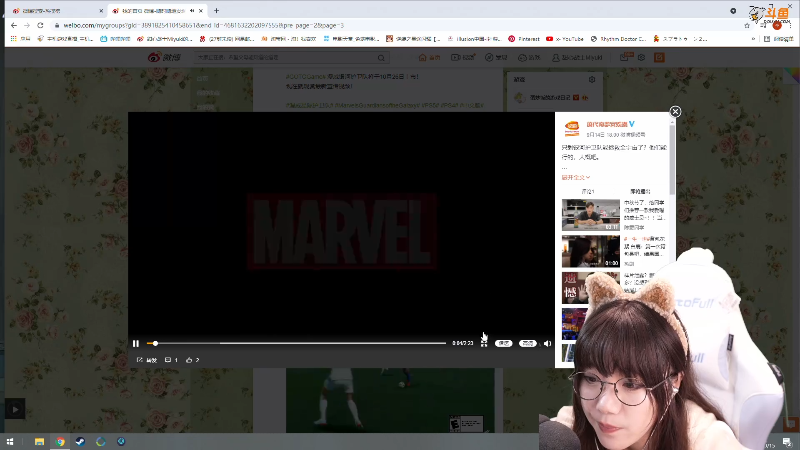
Task: Open the video speed pill button
Action: (x=504, y=343)
